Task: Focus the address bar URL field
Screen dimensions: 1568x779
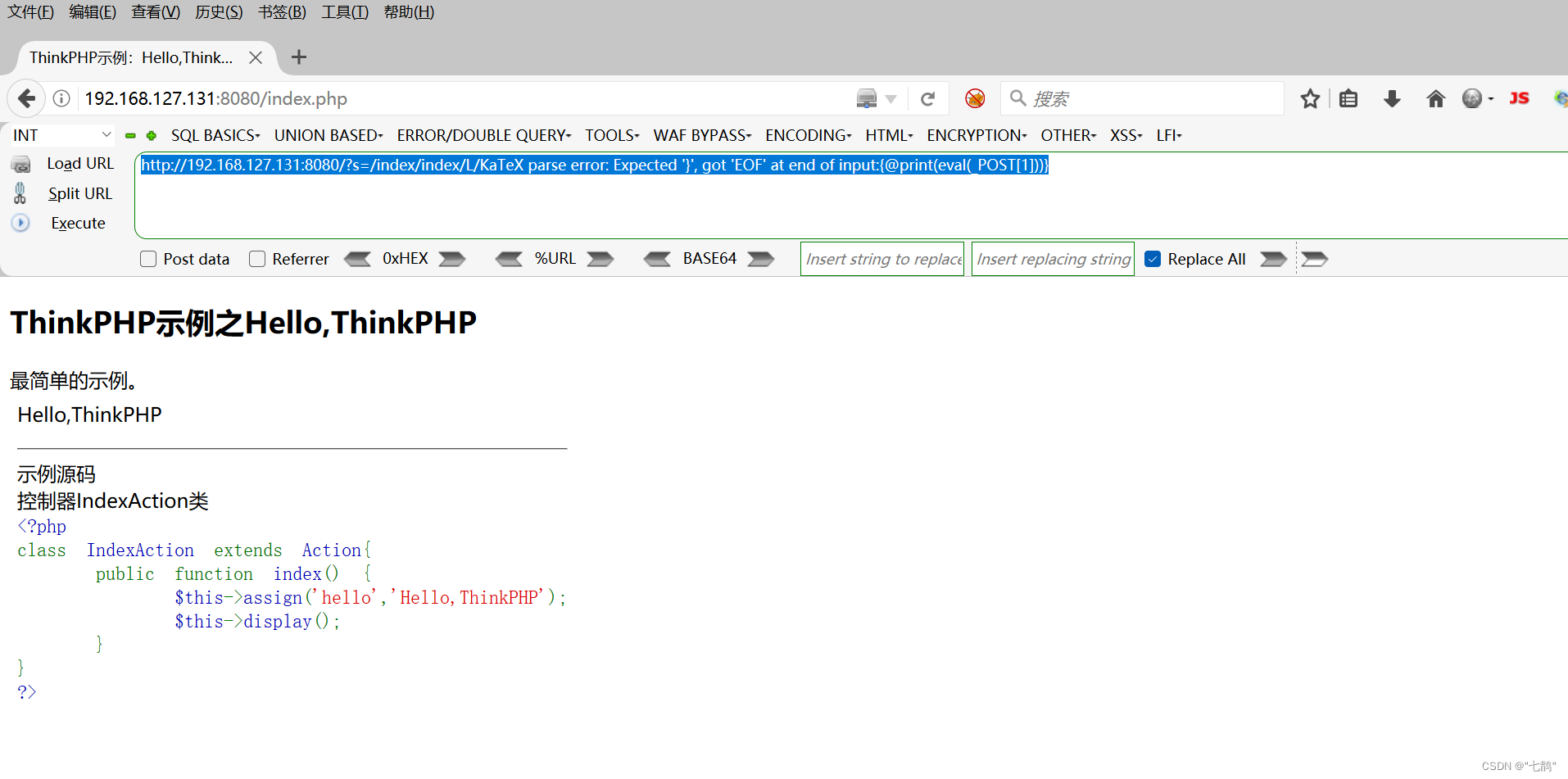Action: (x=467, y=99)
